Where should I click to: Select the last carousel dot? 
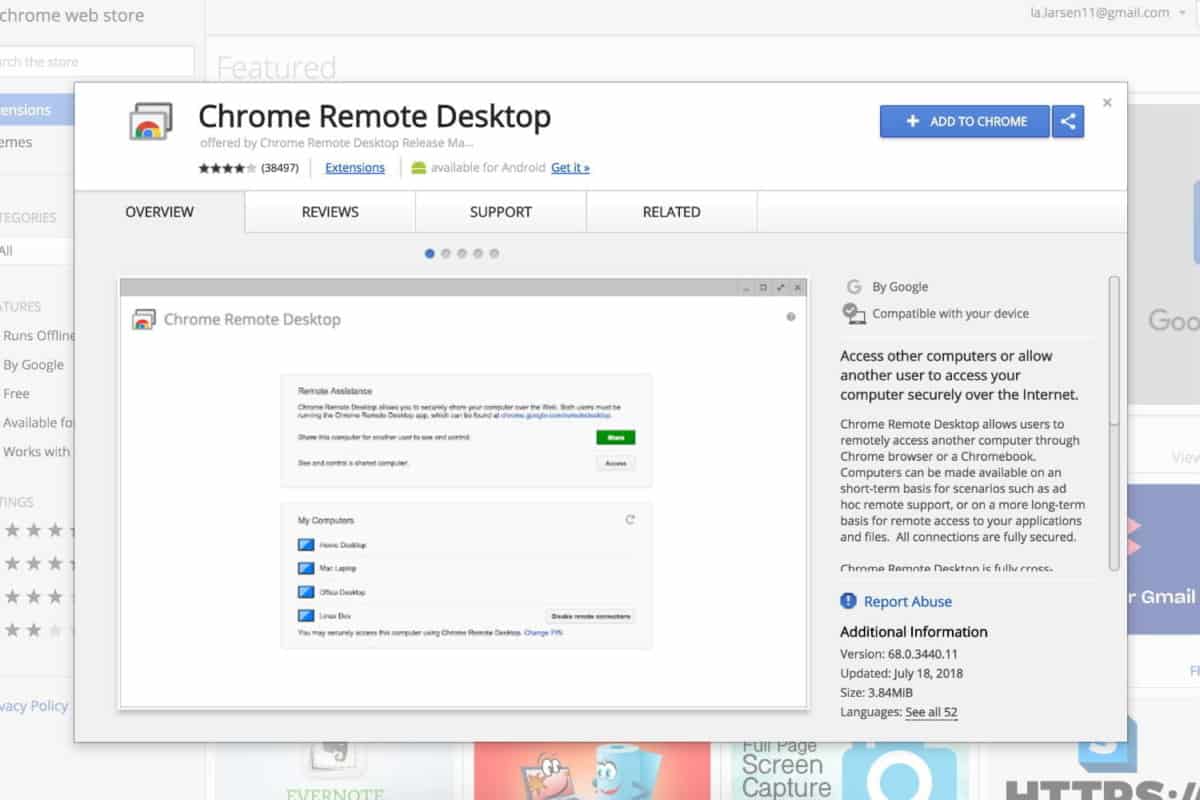494,254
